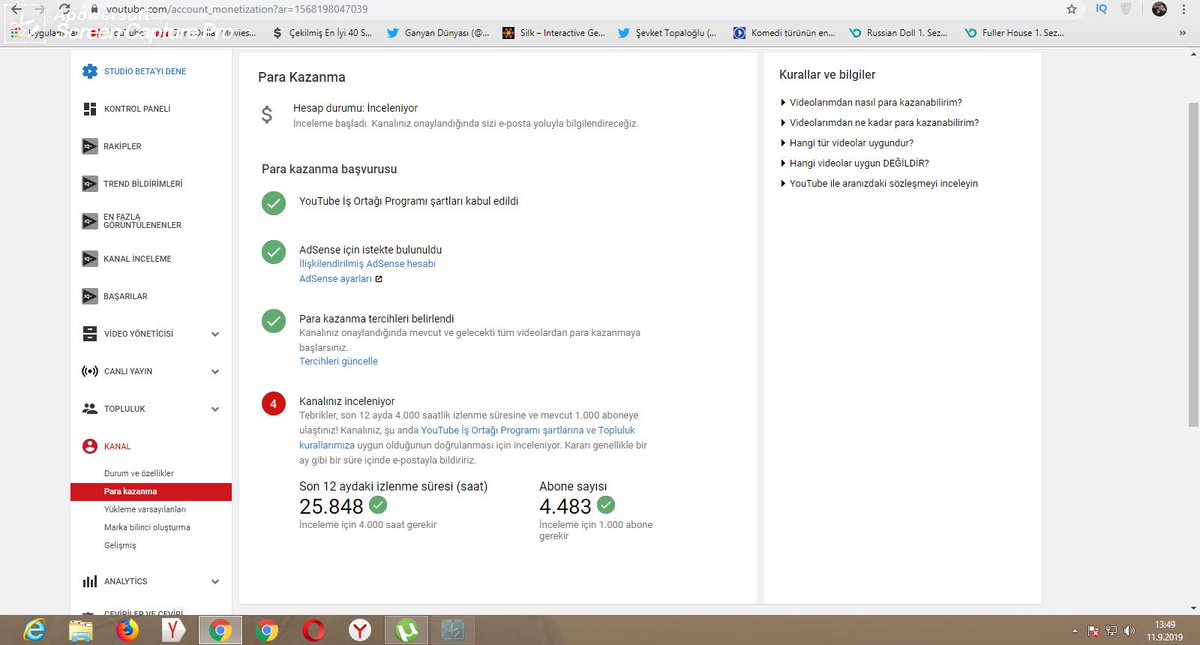The height and width of the screenshot is (645, 1200).
Task: Open the Chrome three-dot menu
Action: tap(1185, 9)
